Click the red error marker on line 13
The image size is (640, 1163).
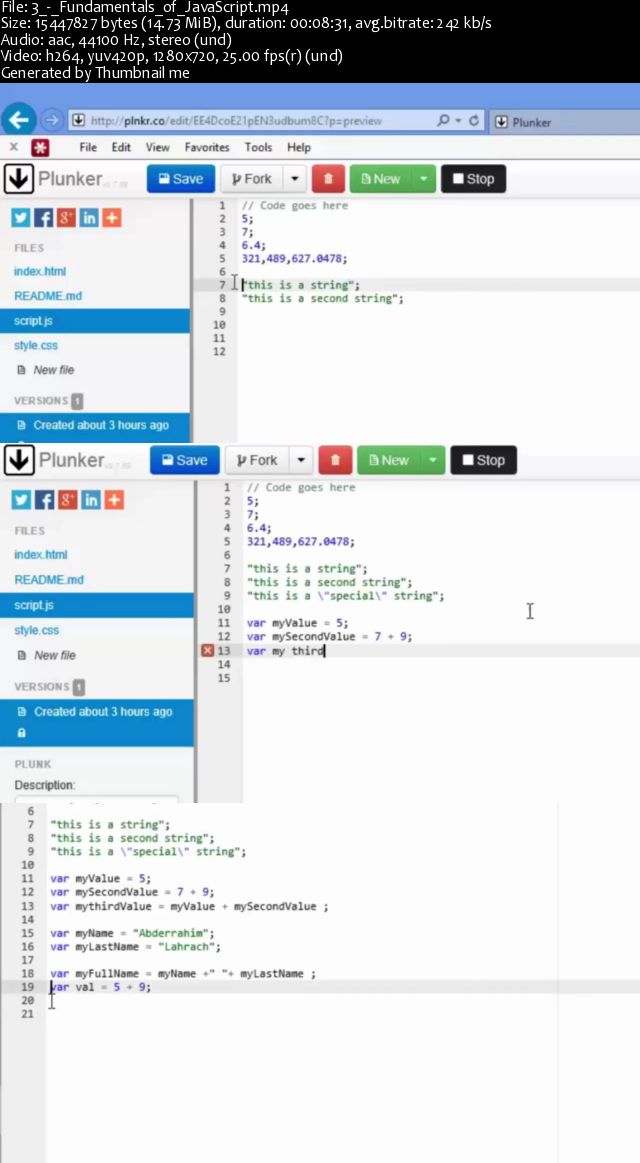click(208, 650)
